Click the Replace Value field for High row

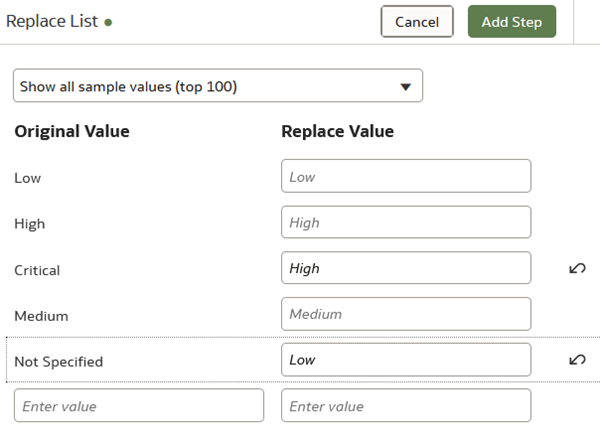[405, 222]
